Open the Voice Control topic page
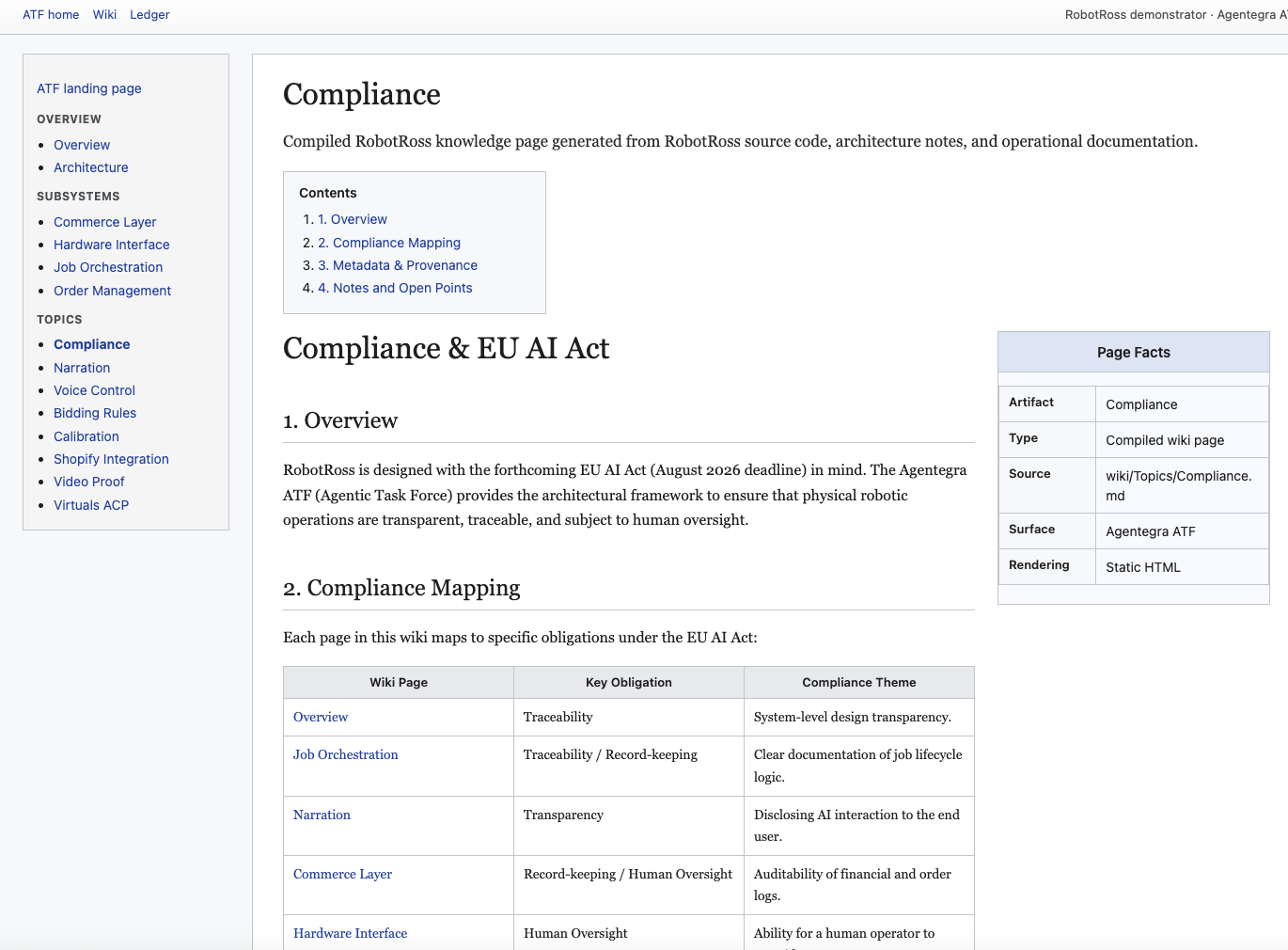 pyautogui.click(x=93, y=390)
